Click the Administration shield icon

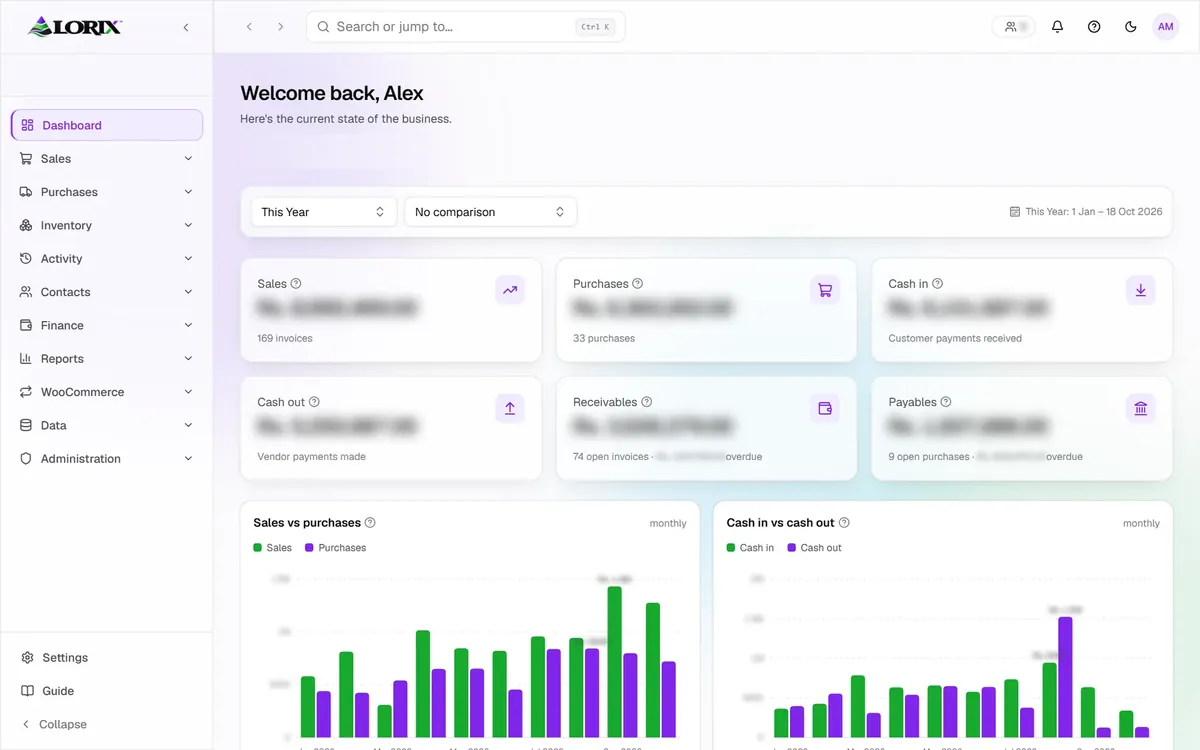pos(26,458)
